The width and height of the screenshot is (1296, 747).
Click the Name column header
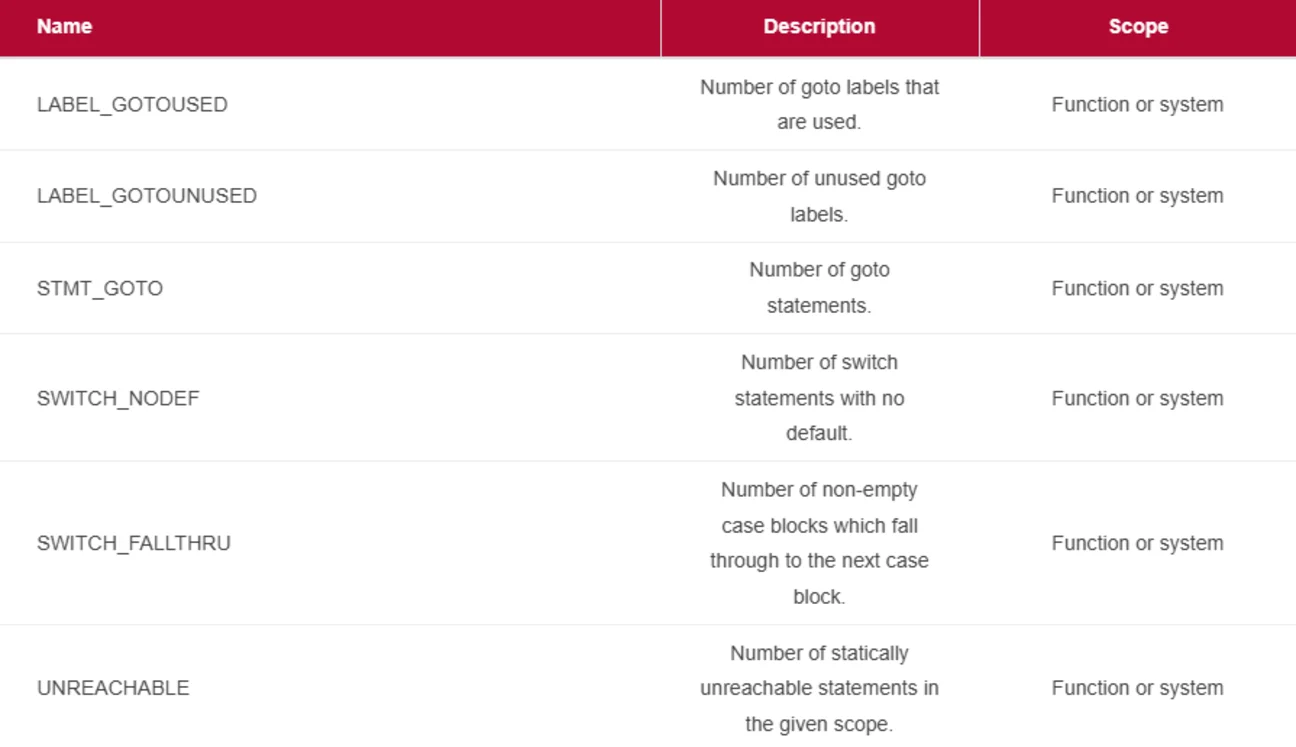[x=64, y=27]
